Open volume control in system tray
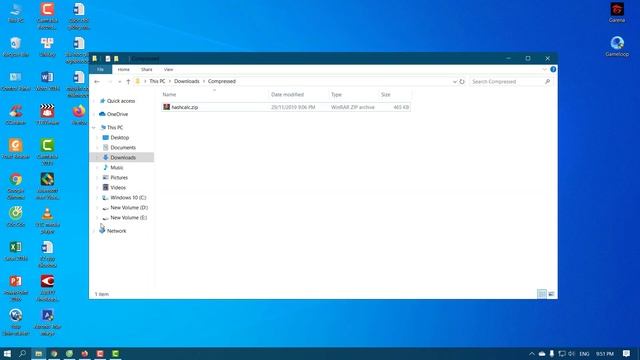Image resolution: width=640 pixels, height=360 pixels. click(571, 353)
